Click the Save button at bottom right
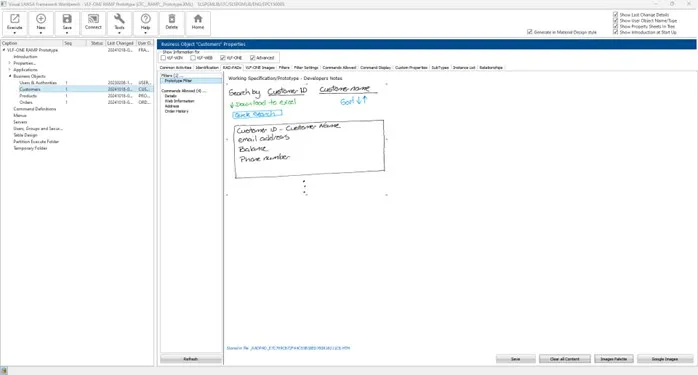This screenshot has width=698, height=375. [515, 359]
